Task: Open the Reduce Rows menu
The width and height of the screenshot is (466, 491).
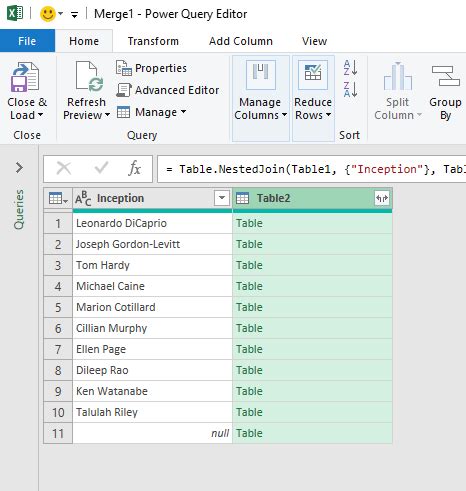Action: click(x=313, y=98)
